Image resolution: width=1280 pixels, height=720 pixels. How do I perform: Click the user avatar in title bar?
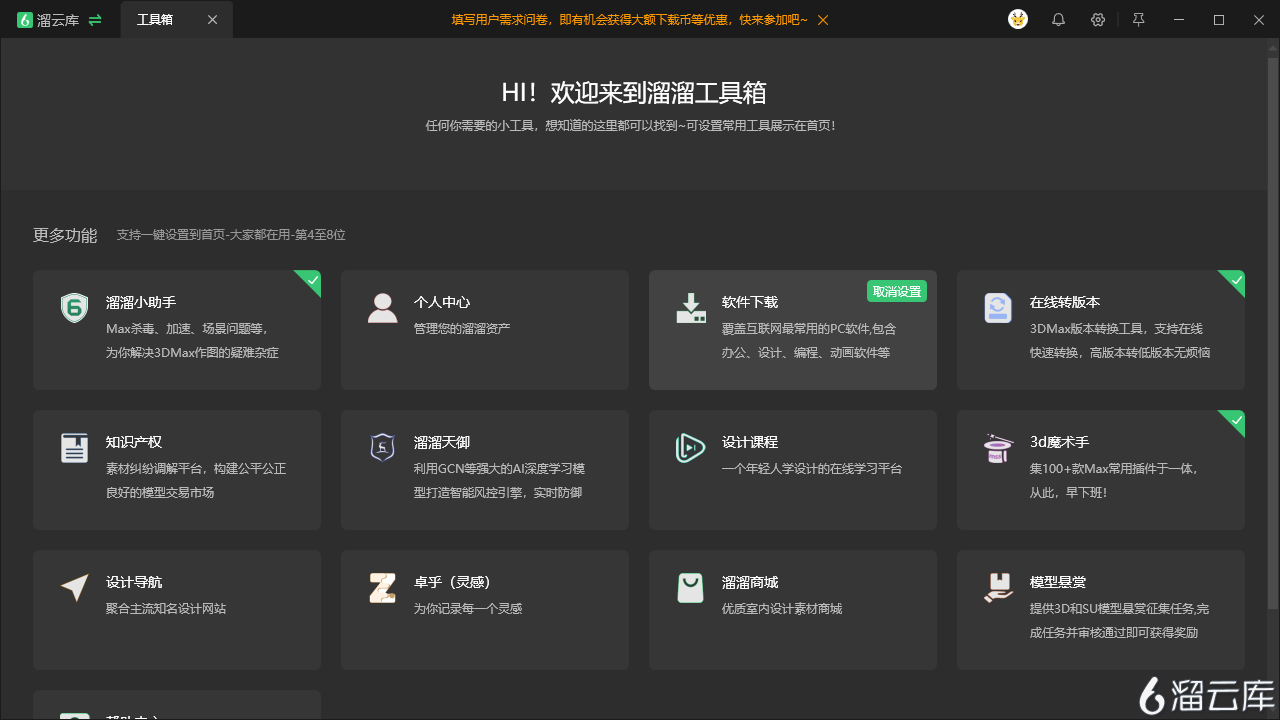(x=1018, y=19)
